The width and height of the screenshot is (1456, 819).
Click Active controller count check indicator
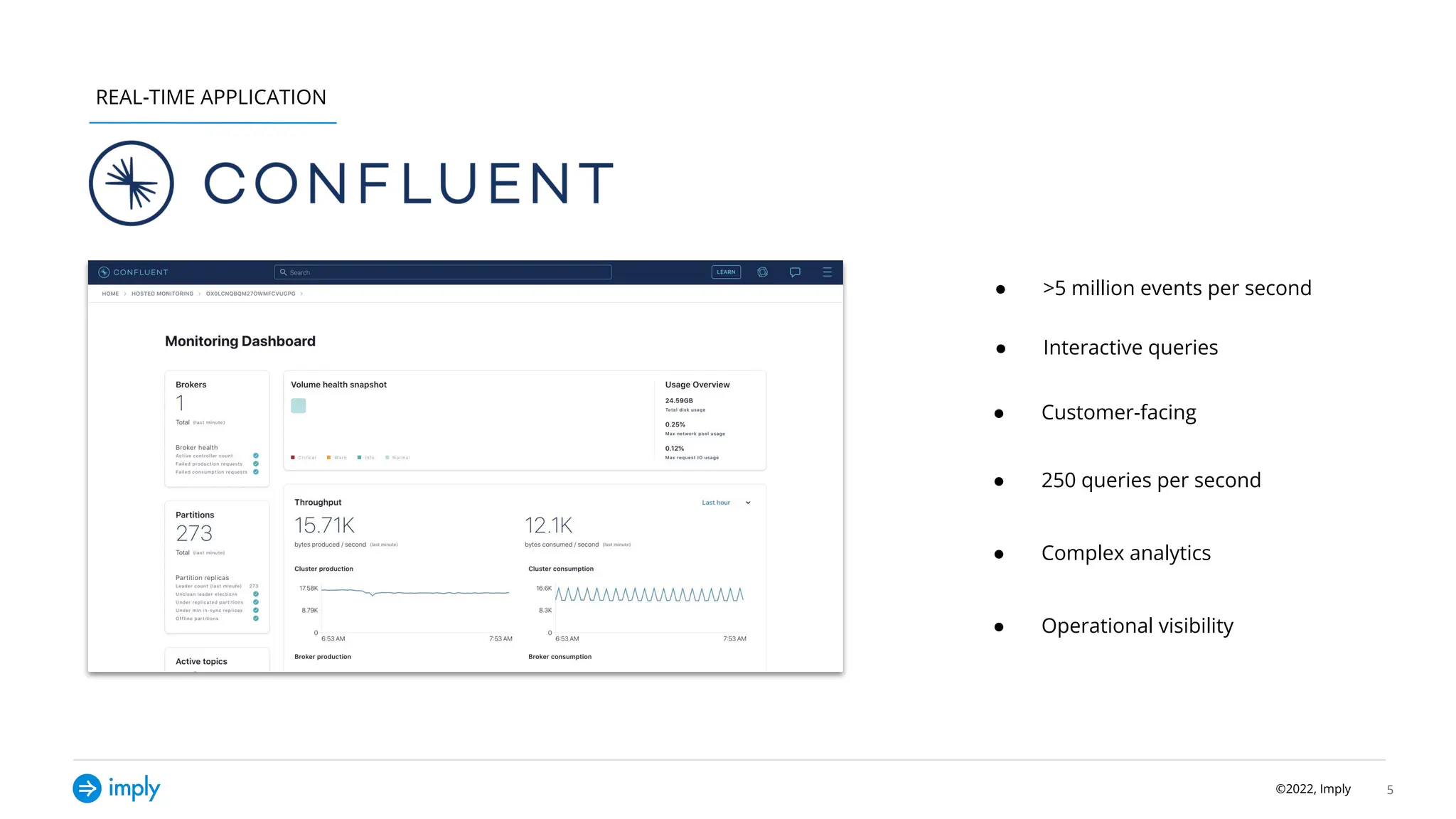[256, 456]
